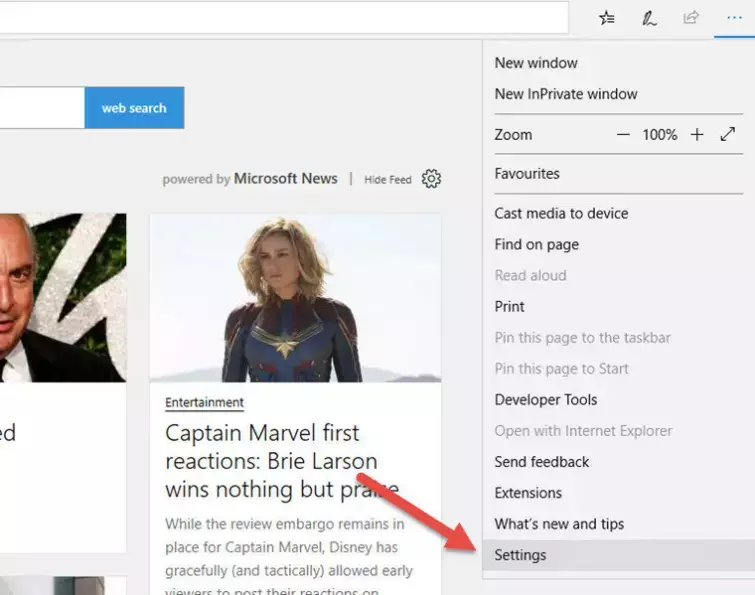
Task: Select Print from the menu
Action: pos(618,307)
